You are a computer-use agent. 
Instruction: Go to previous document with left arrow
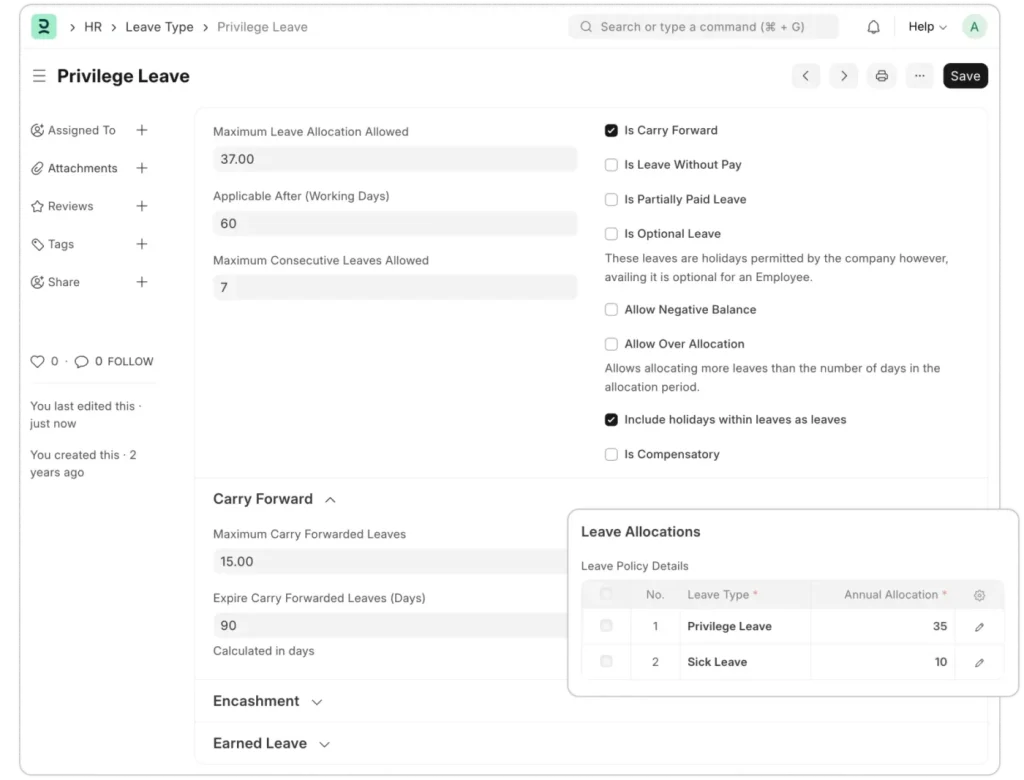(x=806, y=76)
